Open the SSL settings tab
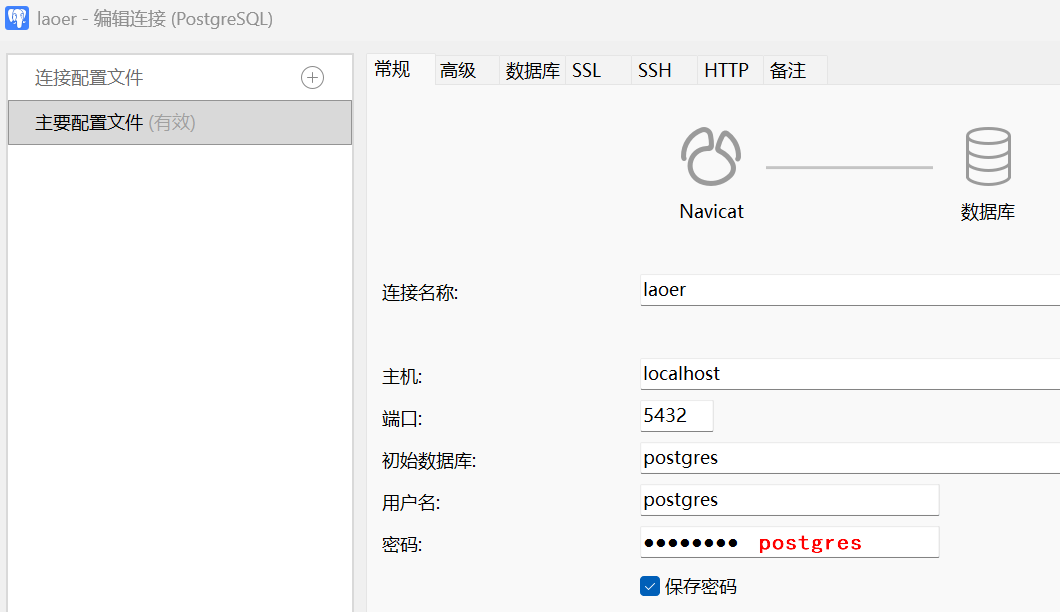Screen dimensions: 1060x612 [587, 70]
